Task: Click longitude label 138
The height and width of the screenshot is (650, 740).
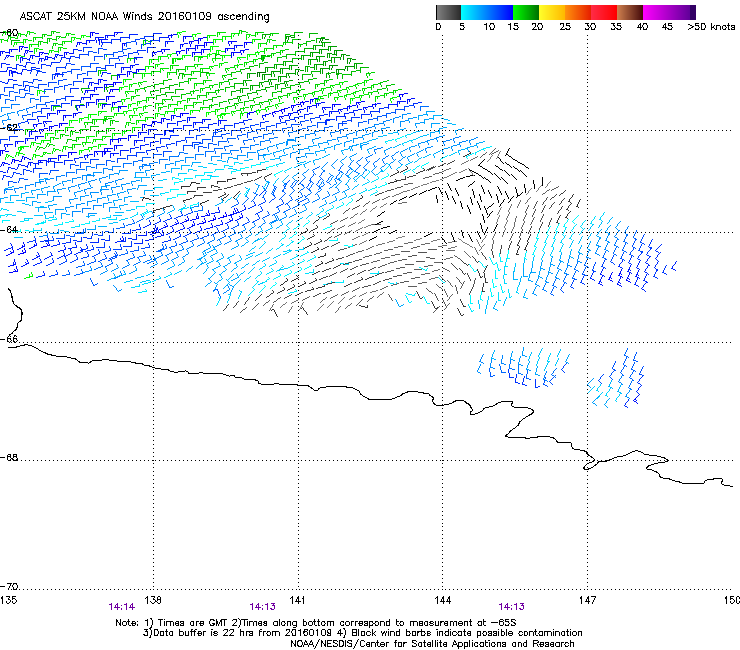Action: click(x=153, y=600)
